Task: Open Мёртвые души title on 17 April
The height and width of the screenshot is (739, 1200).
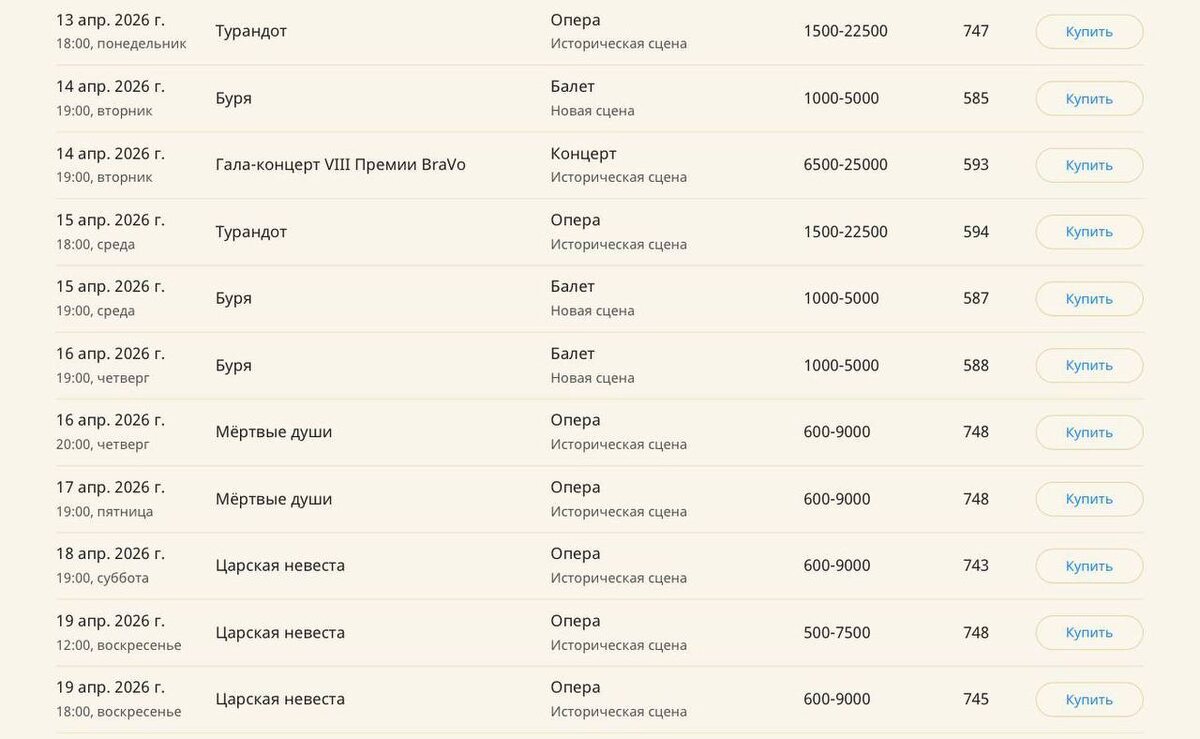Action: [273, 499]
